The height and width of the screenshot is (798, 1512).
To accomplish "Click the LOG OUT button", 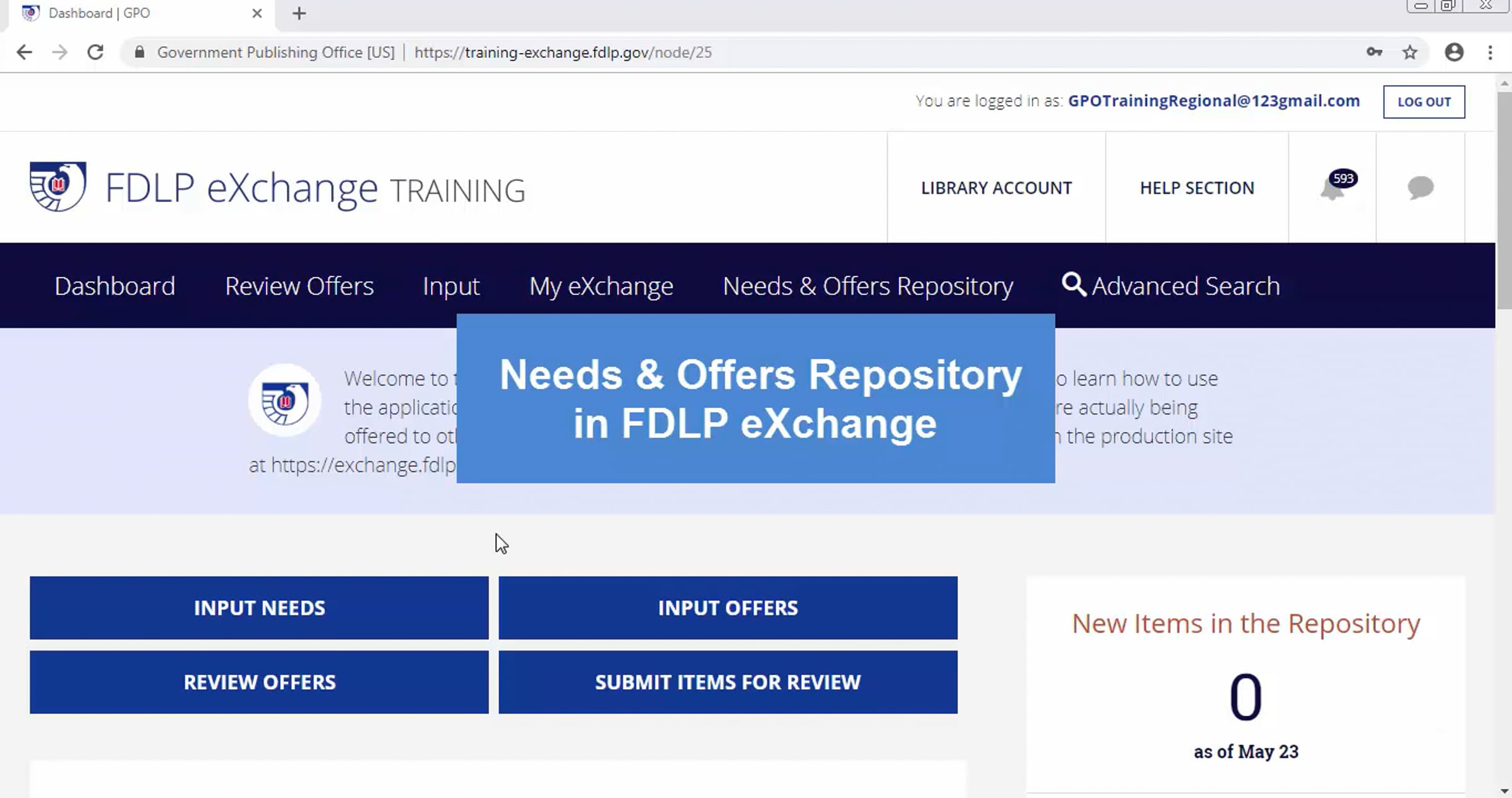I will [1424, 101].
